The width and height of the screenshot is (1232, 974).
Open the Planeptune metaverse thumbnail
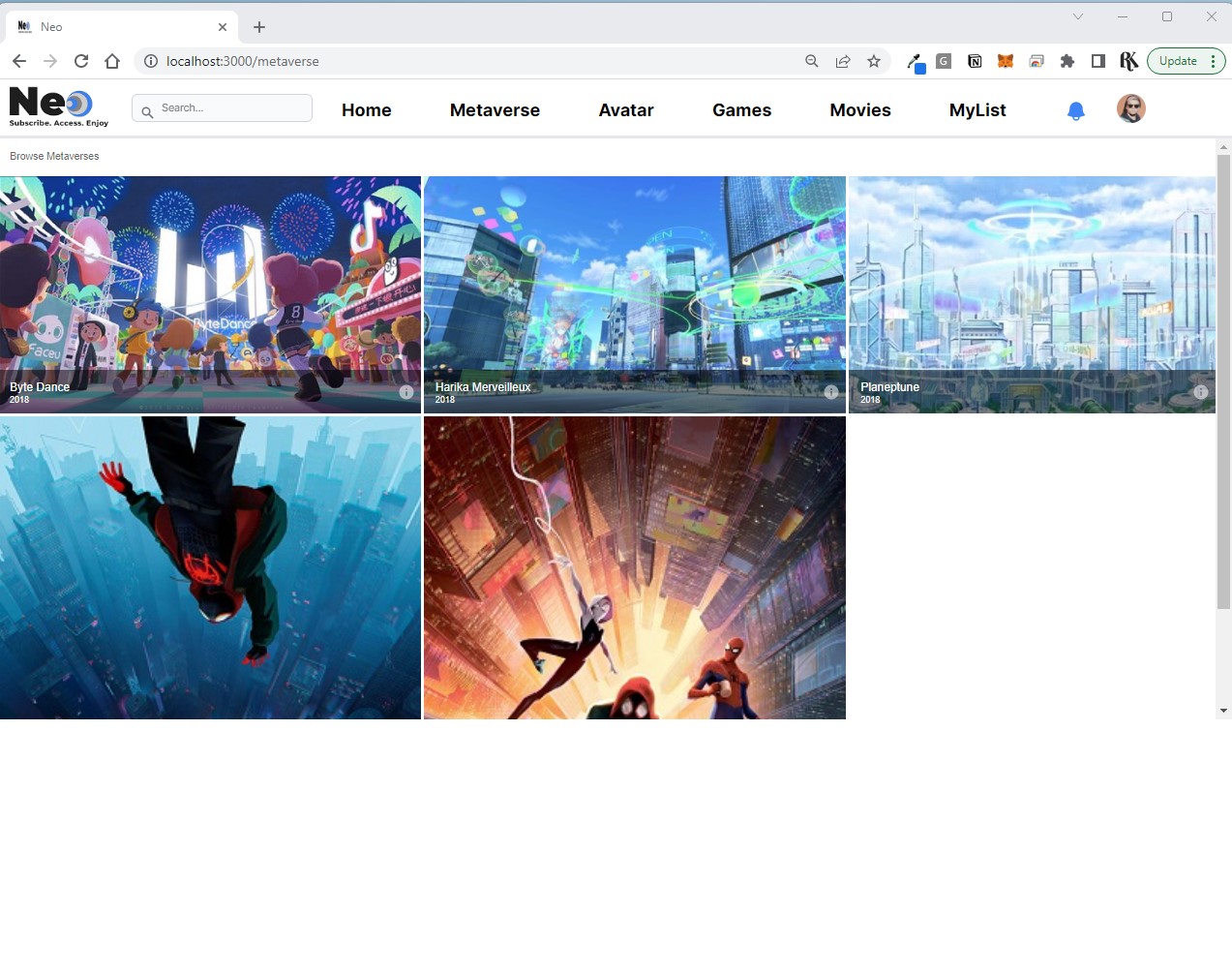point(1032,294)
